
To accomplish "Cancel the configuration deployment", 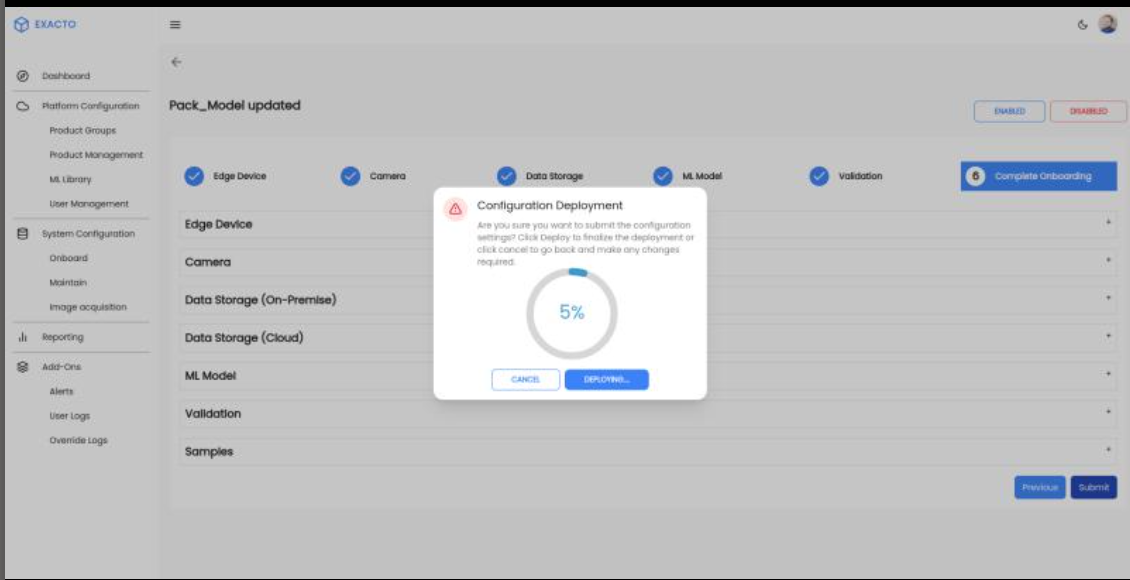I will pos(525,380).
